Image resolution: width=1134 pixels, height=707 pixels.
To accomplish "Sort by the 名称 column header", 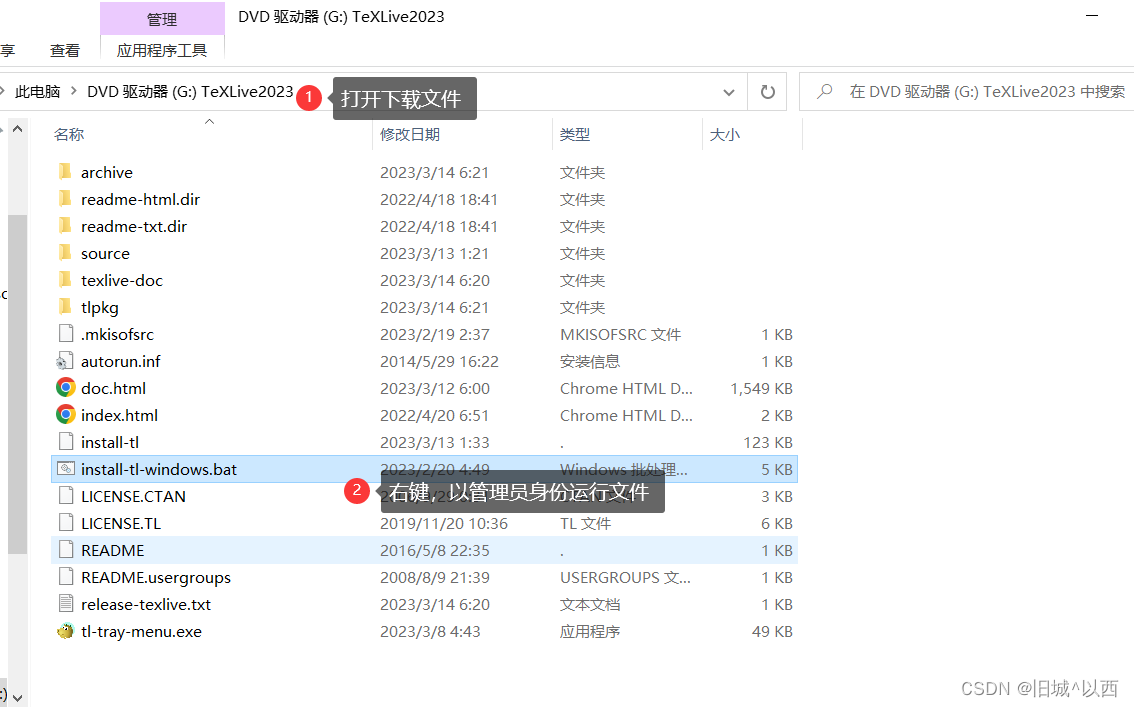I will tap(69, 134).
